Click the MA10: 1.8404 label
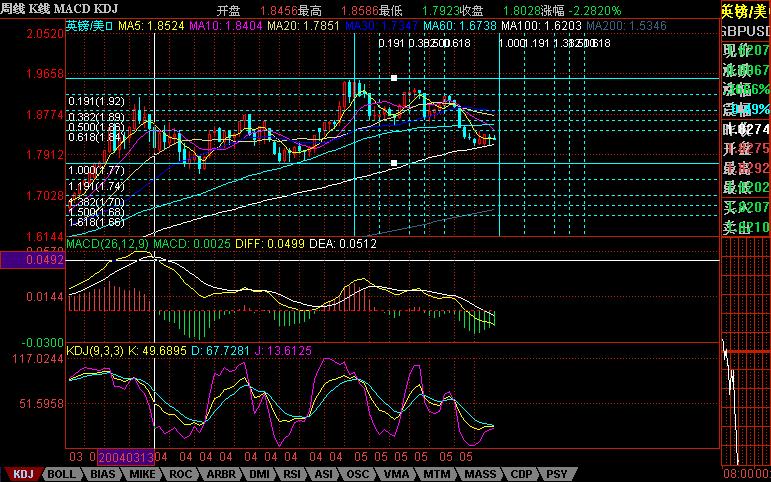The width and height of the screenshot is (771, 482). point(226,26)
